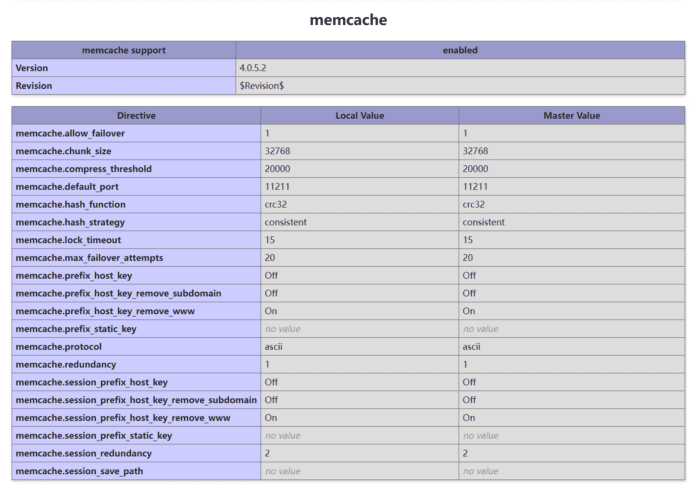Click local value ascii
Viewport: 700px width, 492px height.
coord(273,347)
